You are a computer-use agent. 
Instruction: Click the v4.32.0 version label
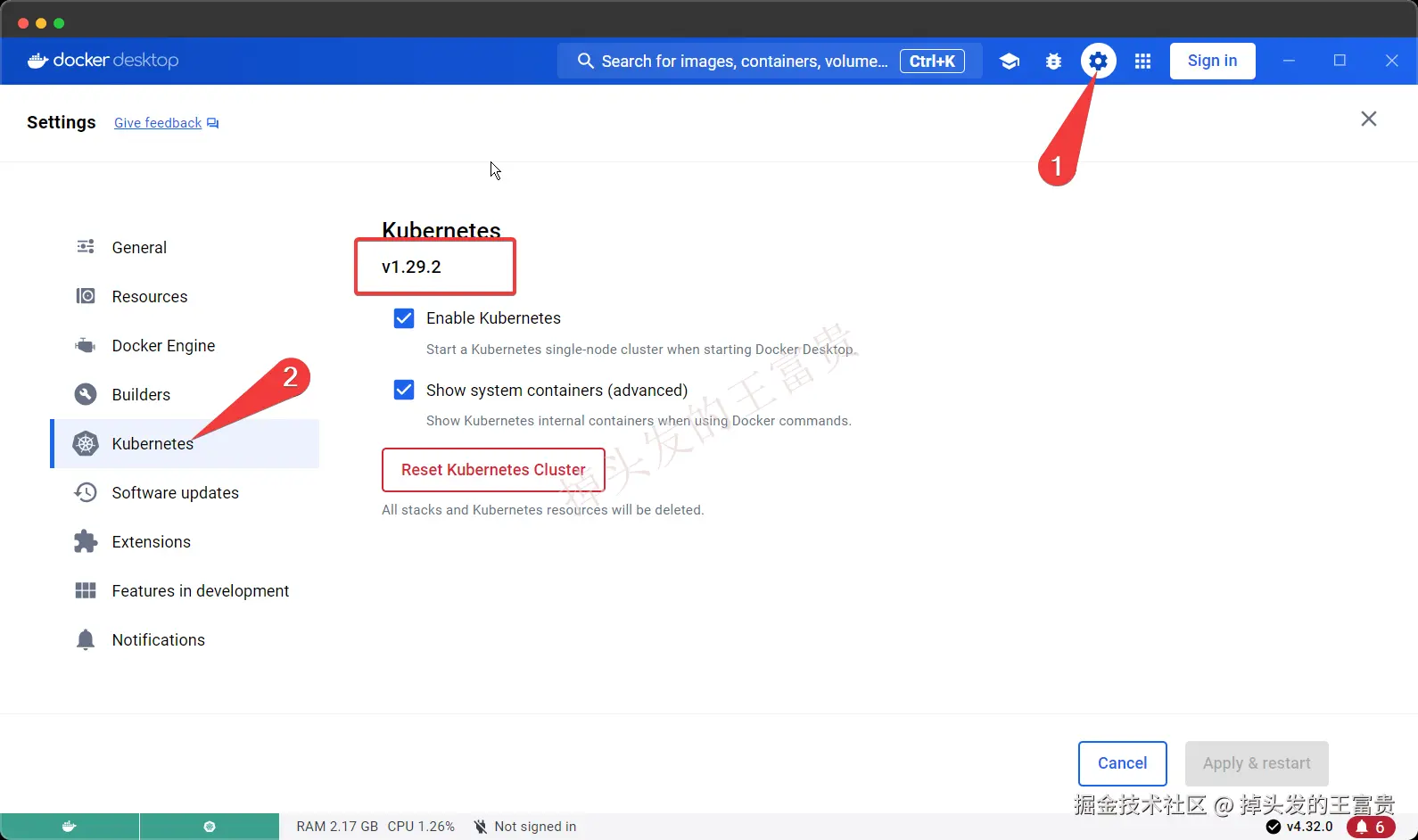(x=1309, y=827)
